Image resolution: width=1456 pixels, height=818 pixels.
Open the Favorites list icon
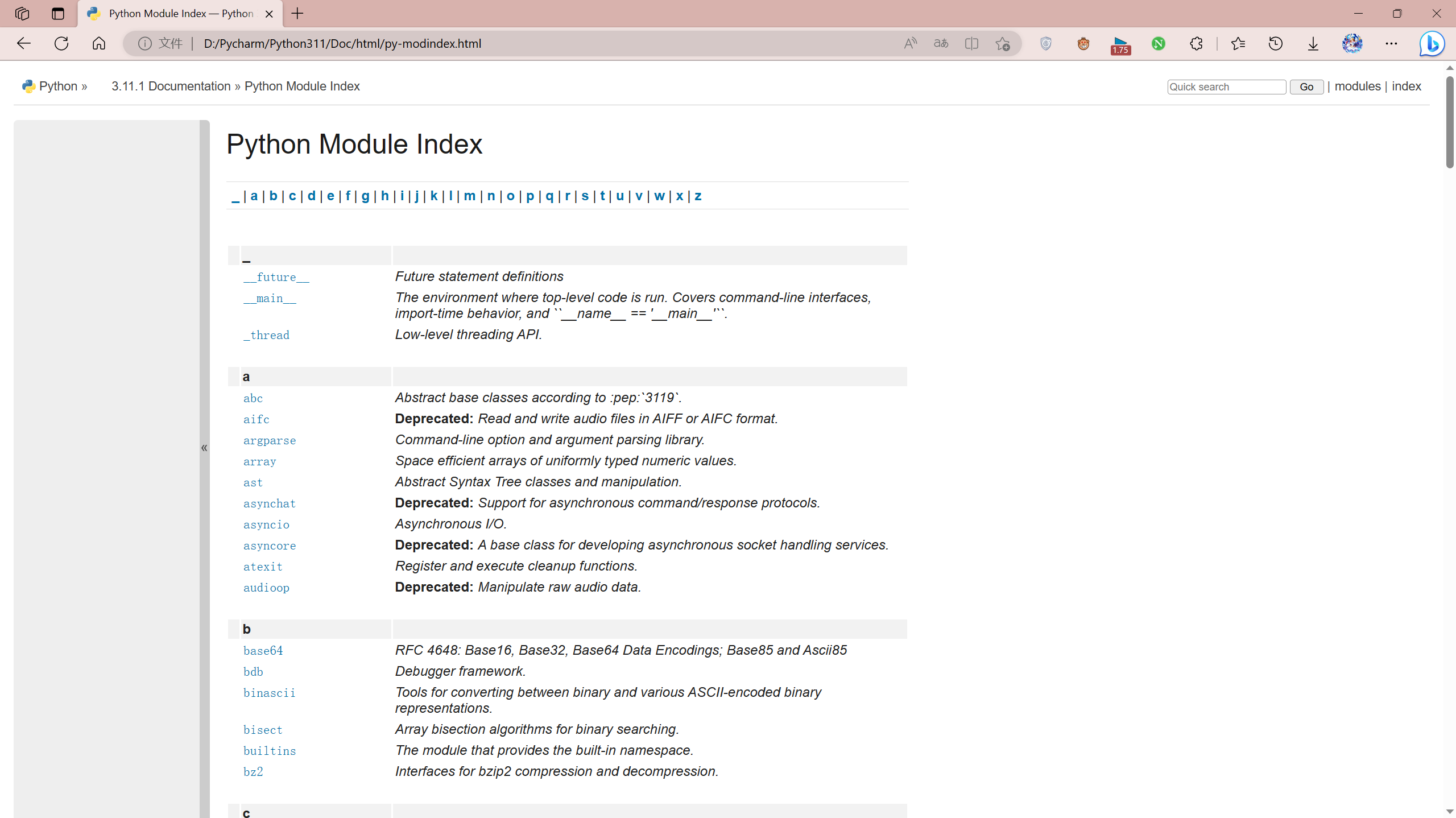coord(1238,43)
